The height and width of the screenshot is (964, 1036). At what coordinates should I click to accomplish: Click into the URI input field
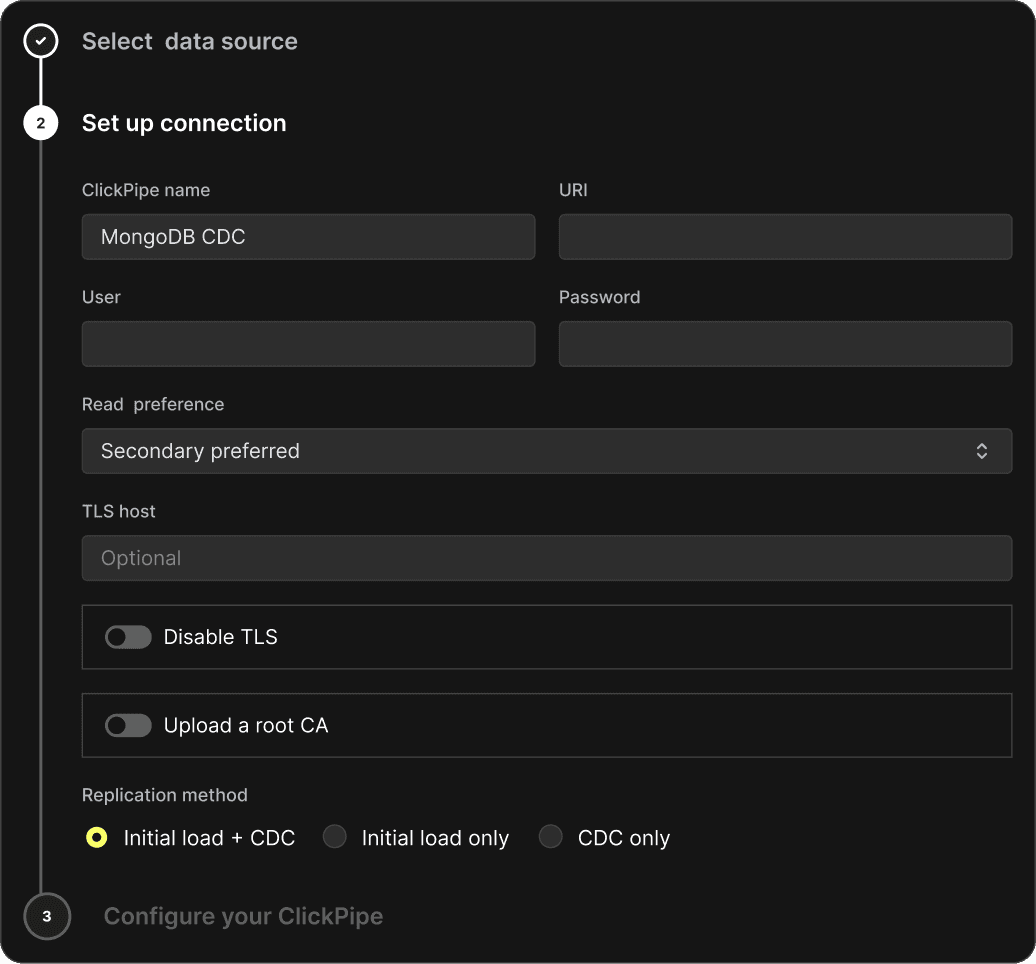(785, 237)
